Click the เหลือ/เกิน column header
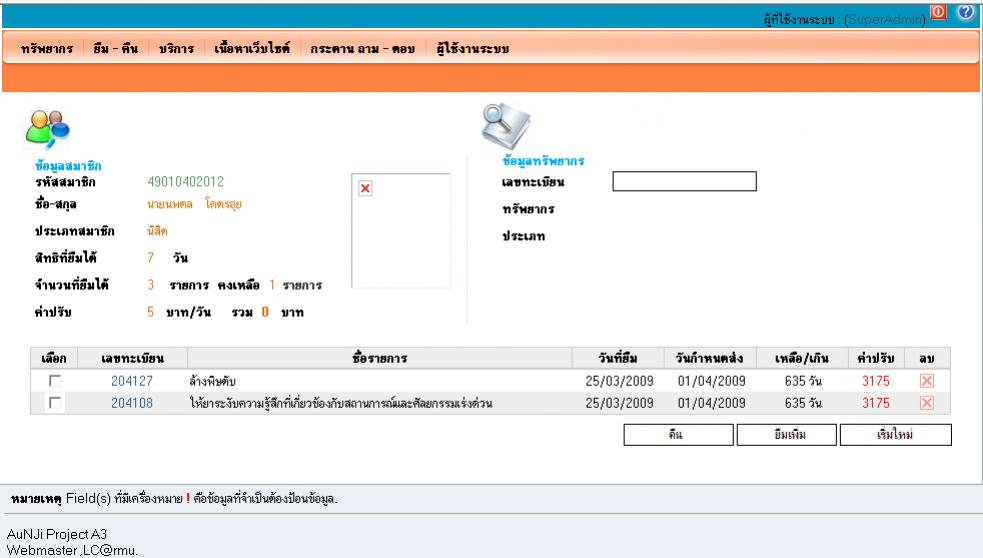Image resolution: width=983 pixels, height=558 pixels. (802, 358)
